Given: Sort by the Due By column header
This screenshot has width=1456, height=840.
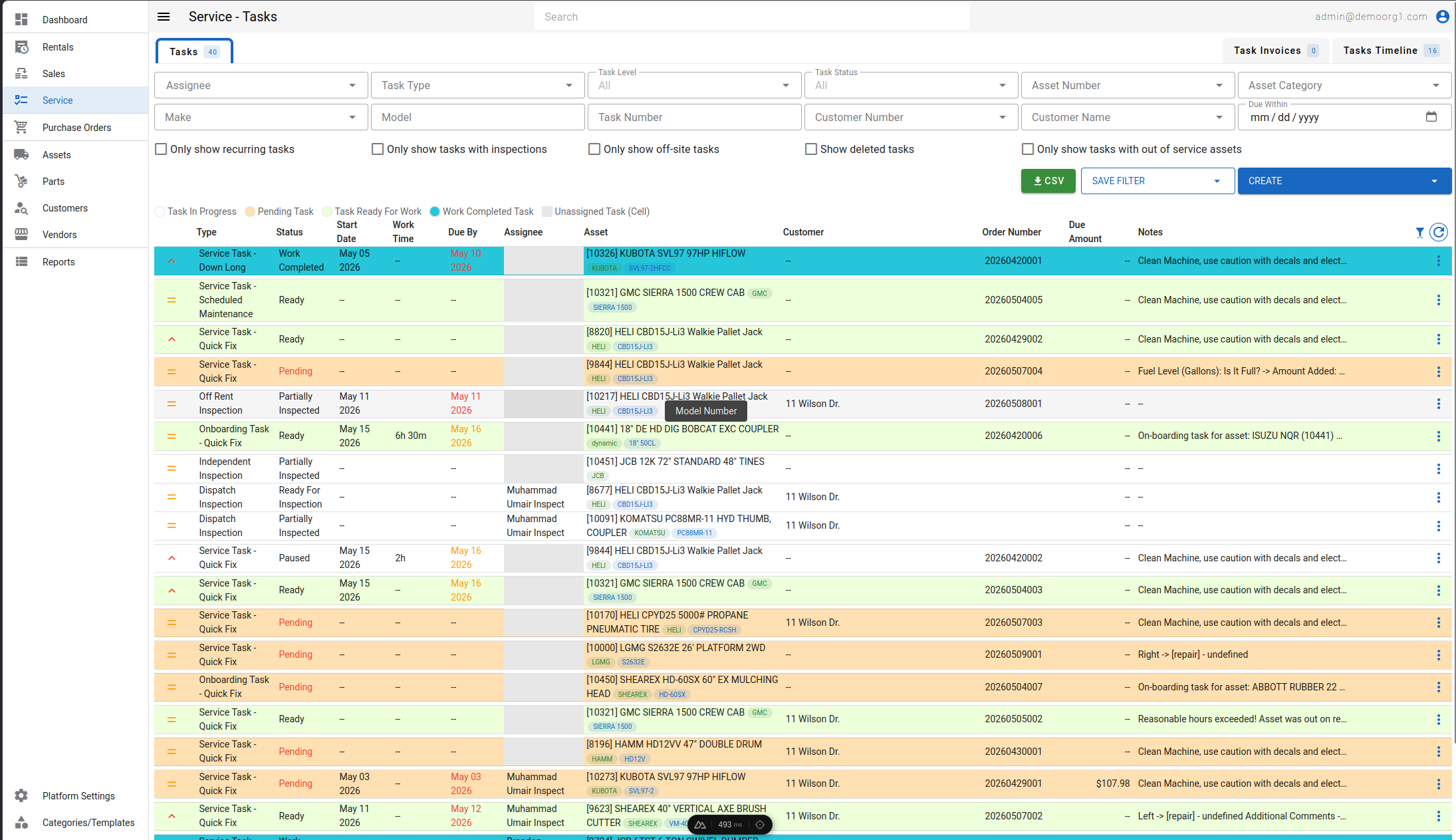Looking at the screenshot, I should pyautogui.click(x=463, y=232).
